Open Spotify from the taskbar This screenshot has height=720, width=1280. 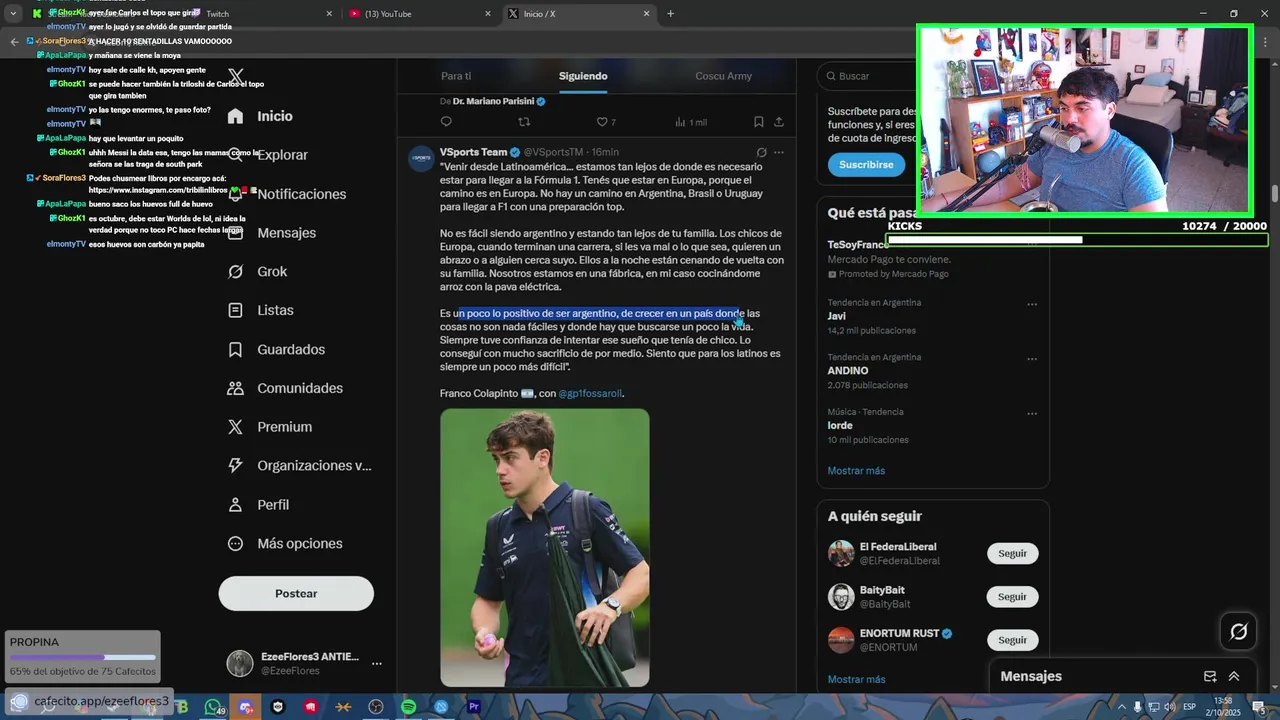[408, 707]
